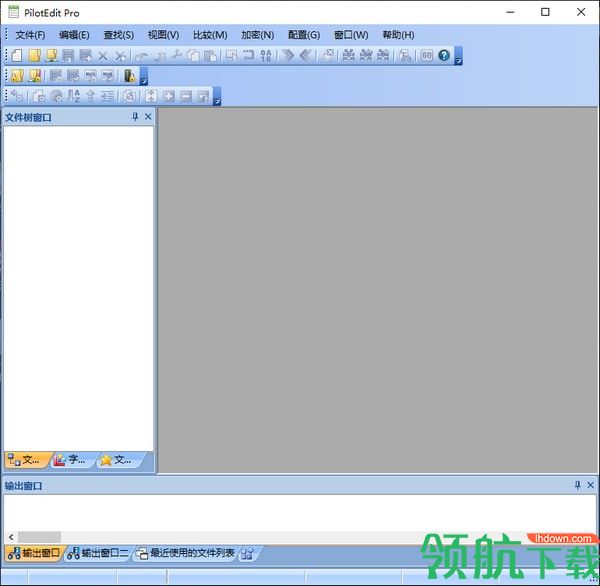Click the plus expand icon in third toolbar
The height and width of the screenshot is (586, 600).
(x=168, y=96)
